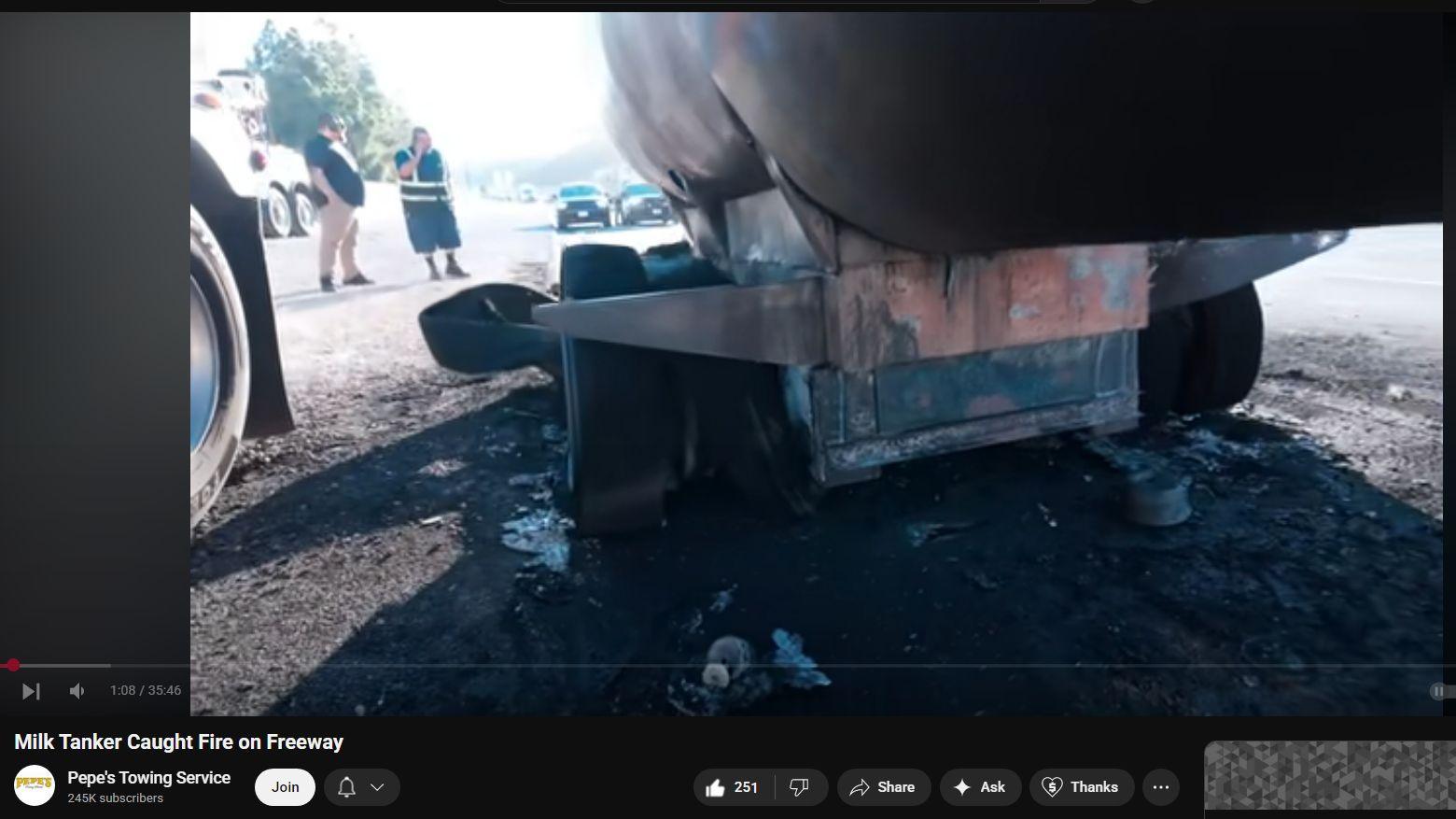Mute the video volume
The height and width of the screenshot is (819, 1456).
click(x=77, y=691)
